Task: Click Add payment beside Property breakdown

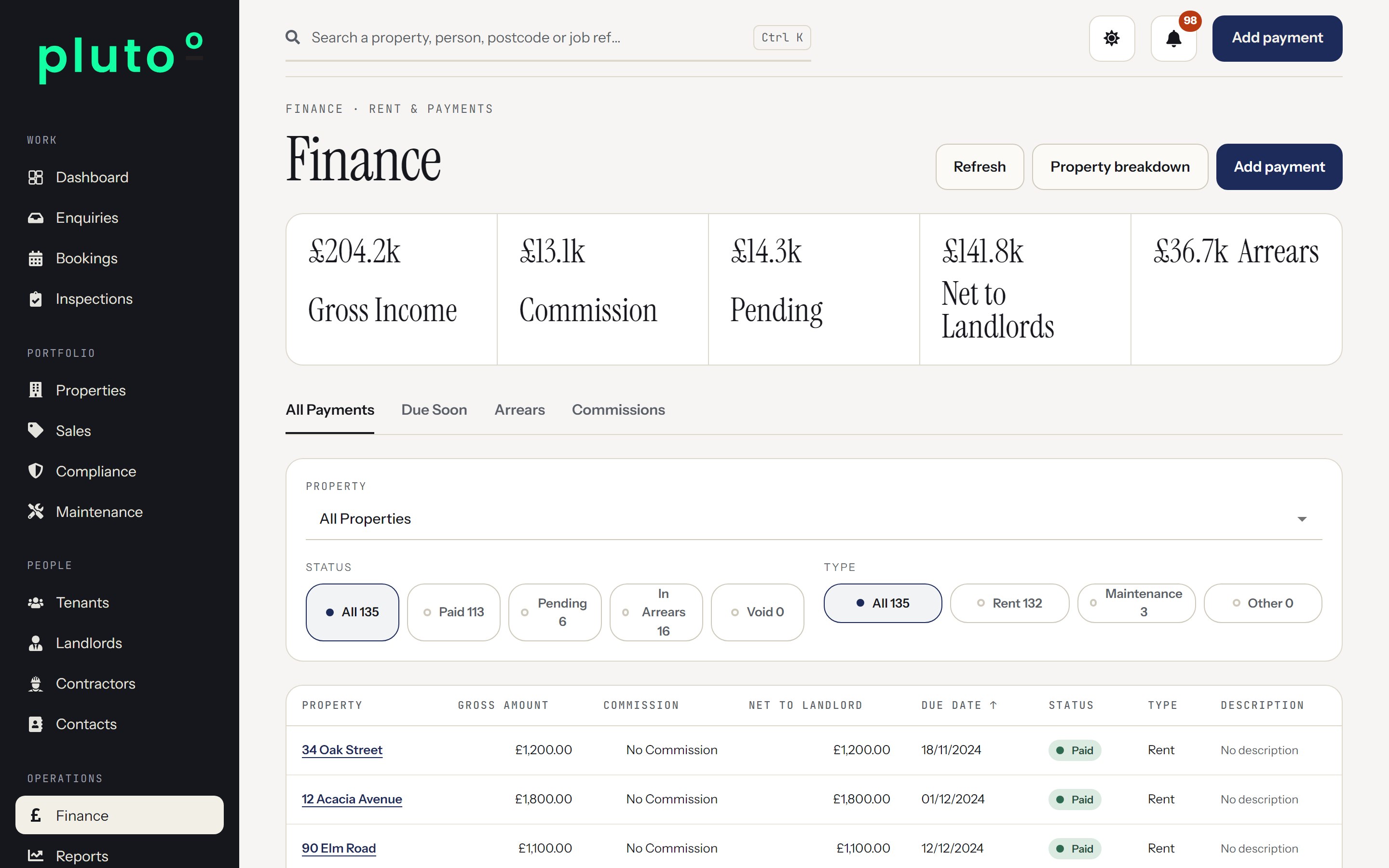Action: coord(1279,167)
